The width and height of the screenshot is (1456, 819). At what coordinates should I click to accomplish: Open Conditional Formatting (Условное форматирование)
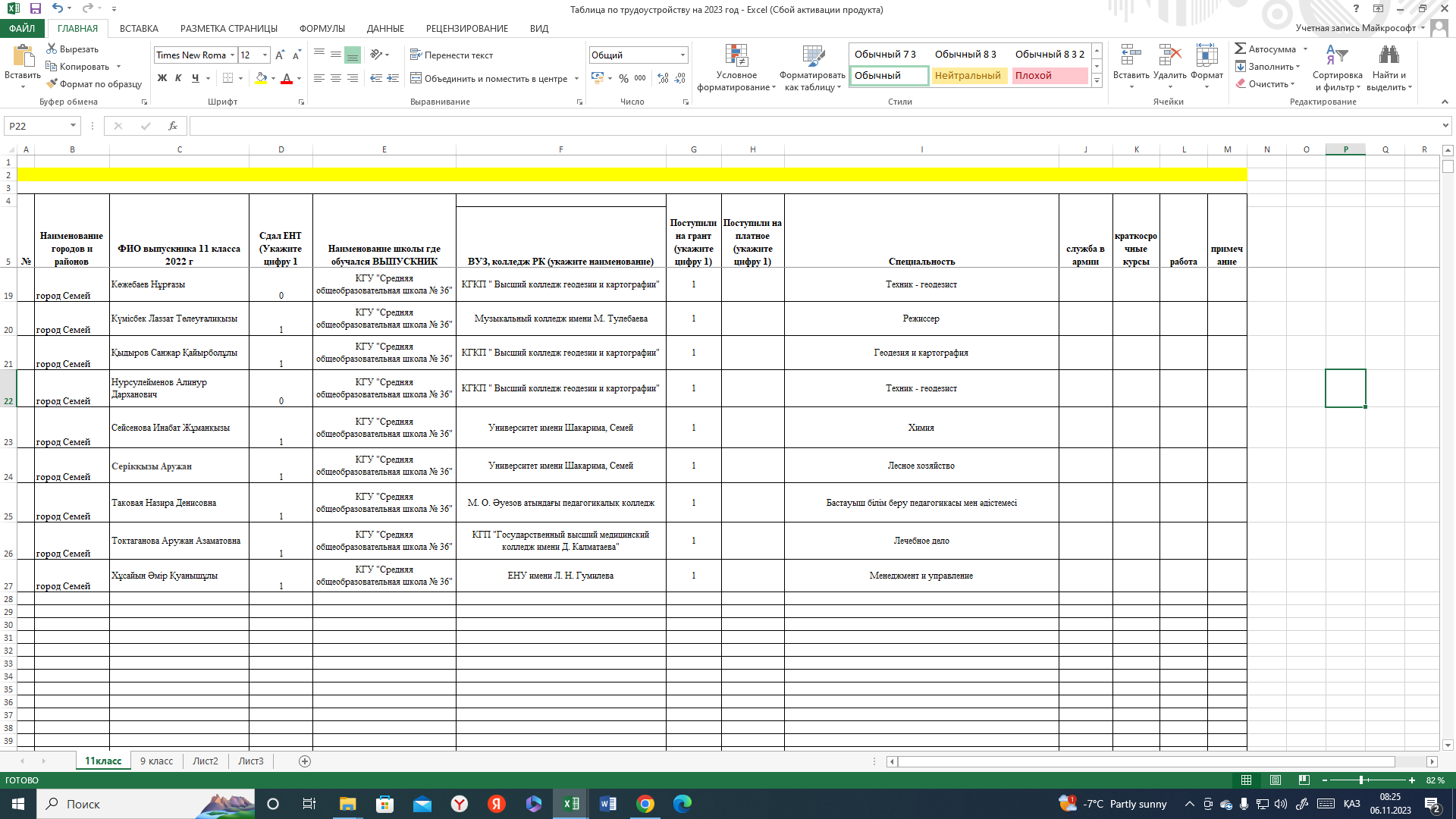[736, 68]
